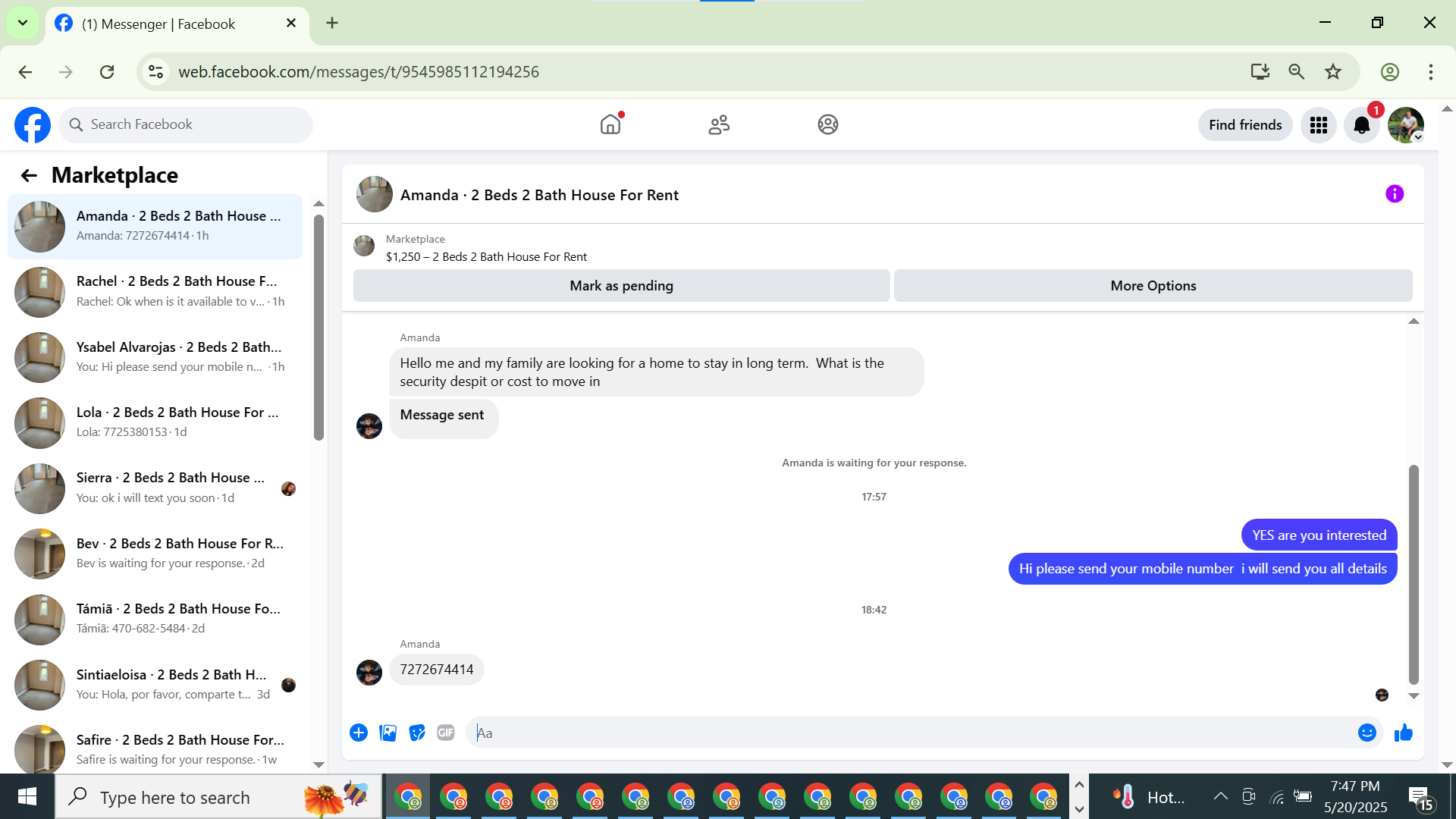Show hidden system tray icons
The width and height of the screenshot is (1456, 819).
point(1220,796)
